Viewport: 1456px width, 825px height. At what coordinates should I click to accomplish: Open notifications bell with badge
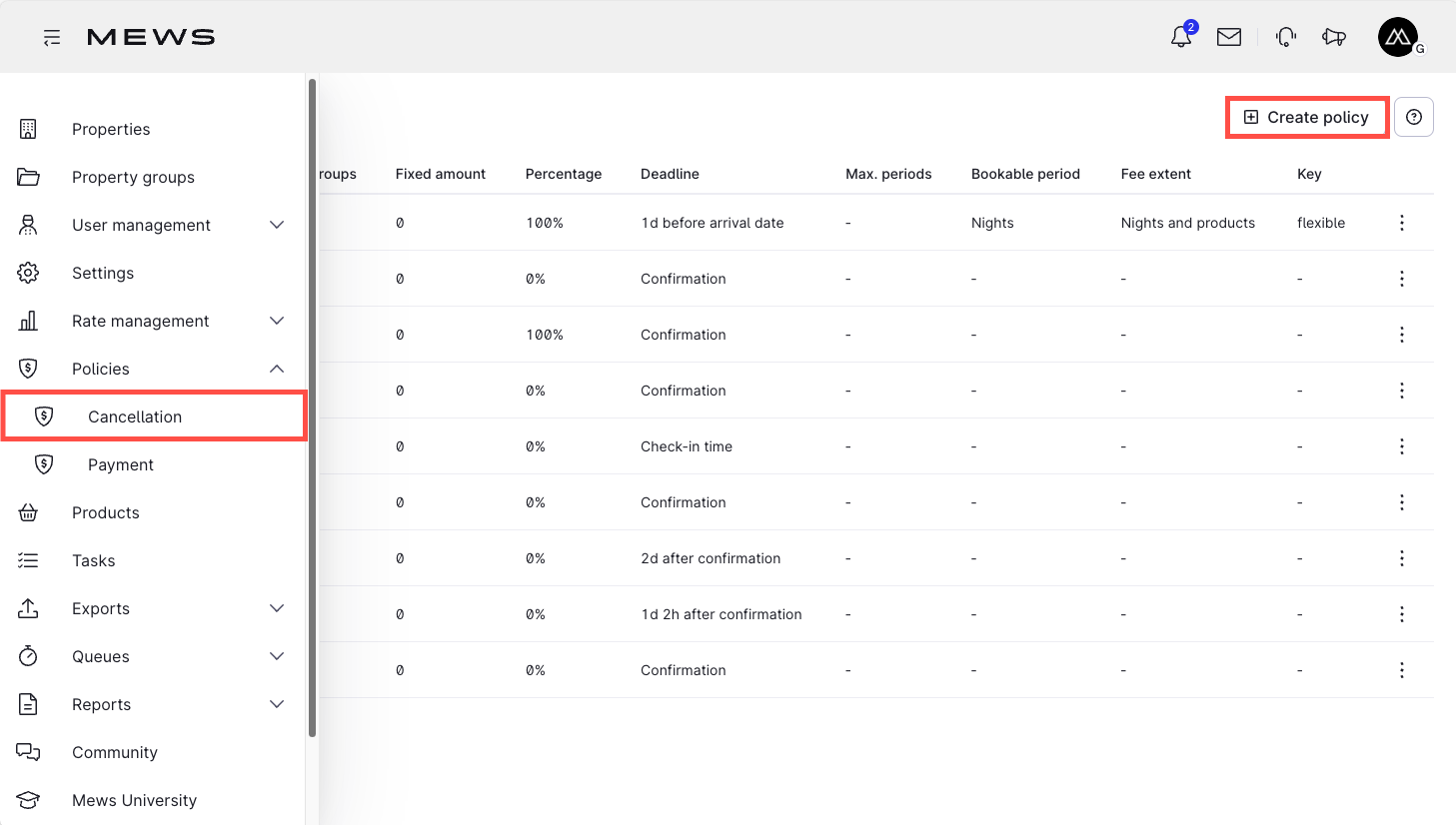coord(1182,36)
